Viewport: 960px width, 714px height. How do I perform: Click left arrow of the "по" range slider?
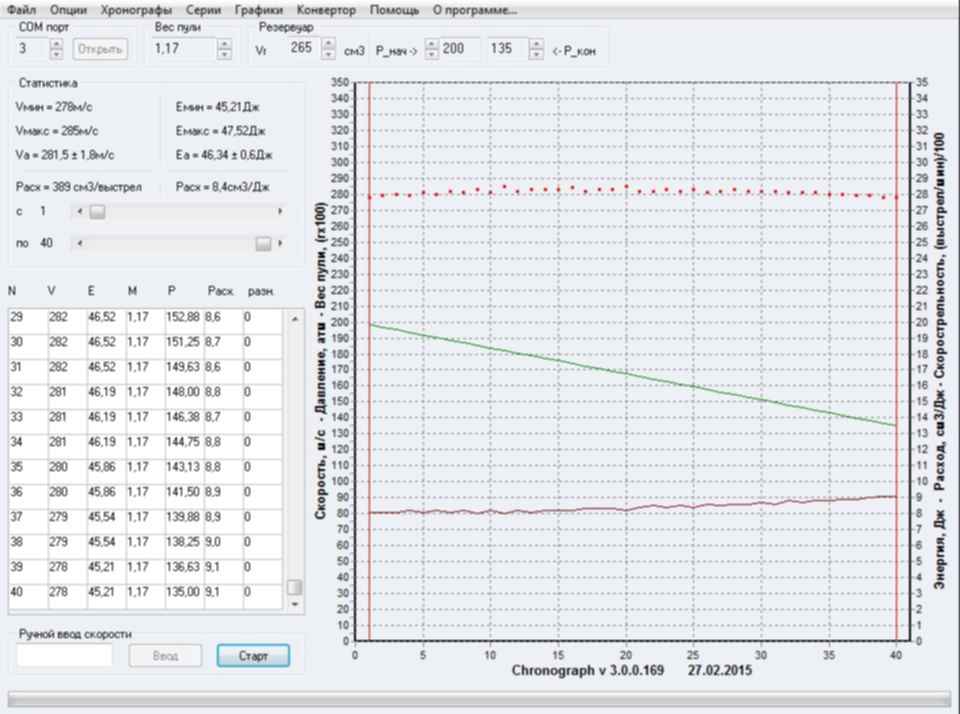(79, 243)
